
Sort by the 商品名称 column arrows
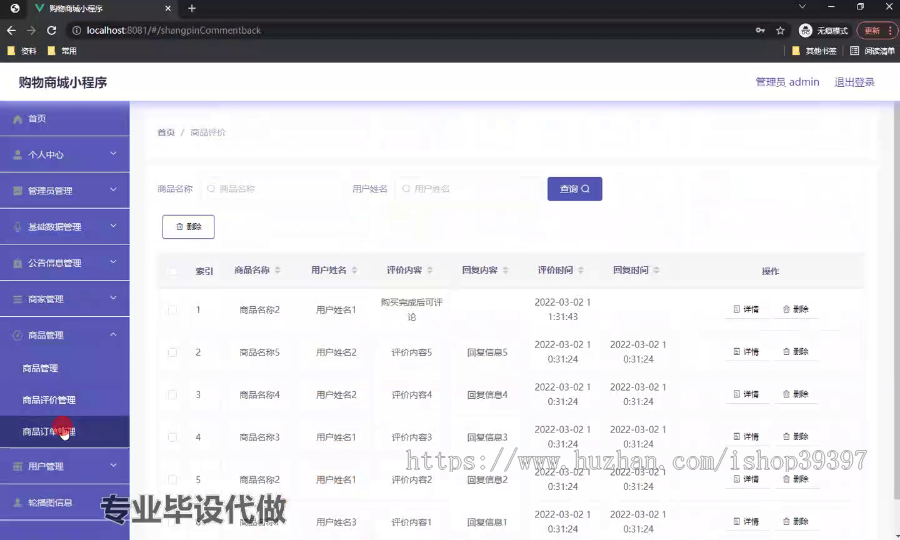[278, 270]
